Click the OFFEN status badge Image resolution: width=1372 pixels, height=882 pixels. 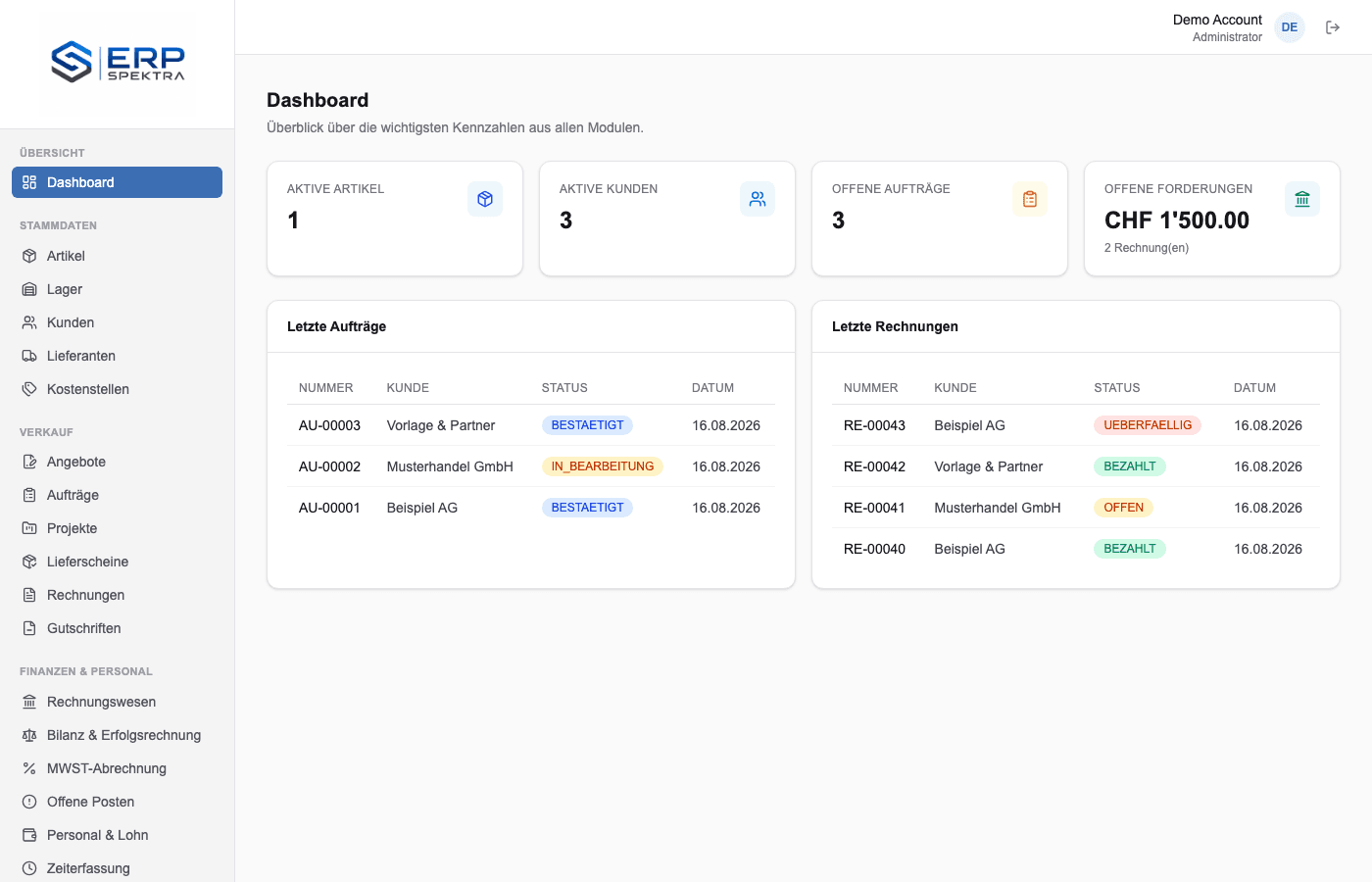pyautogui.click(x=1123, y=508)
